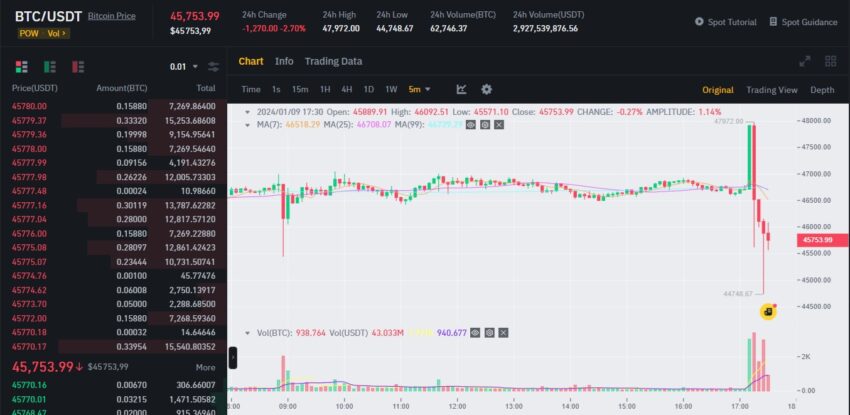Click sell order price 45772.00

tap(29, 318)
